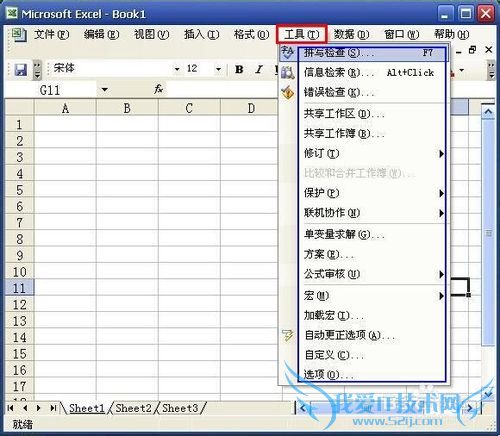Click the formula bar input area
Screen dimensions: 500x436
pyautogui.click(x=222, y=89)
